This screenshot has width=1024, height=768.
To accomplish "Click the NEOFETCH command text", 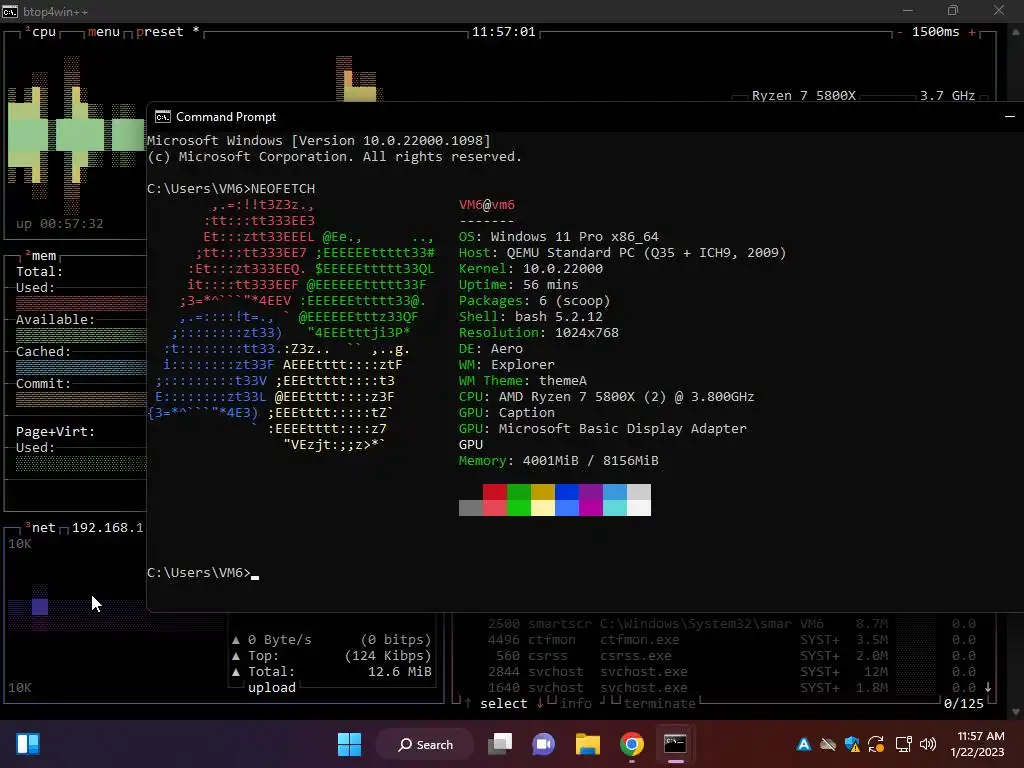I will (x=283, y=189).
